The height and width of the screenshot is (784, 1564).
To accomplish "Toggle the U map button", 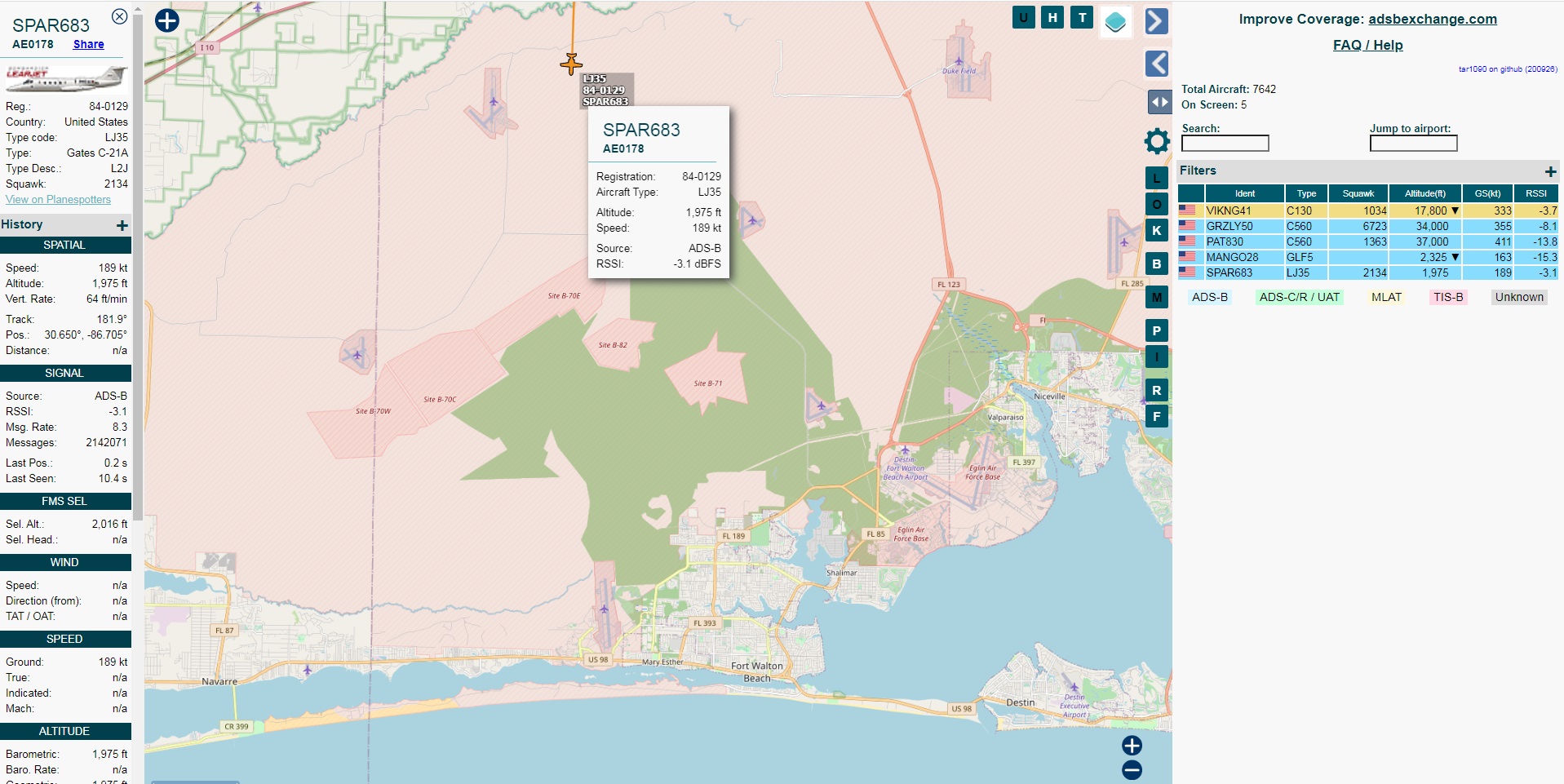I will point(1023,17).
